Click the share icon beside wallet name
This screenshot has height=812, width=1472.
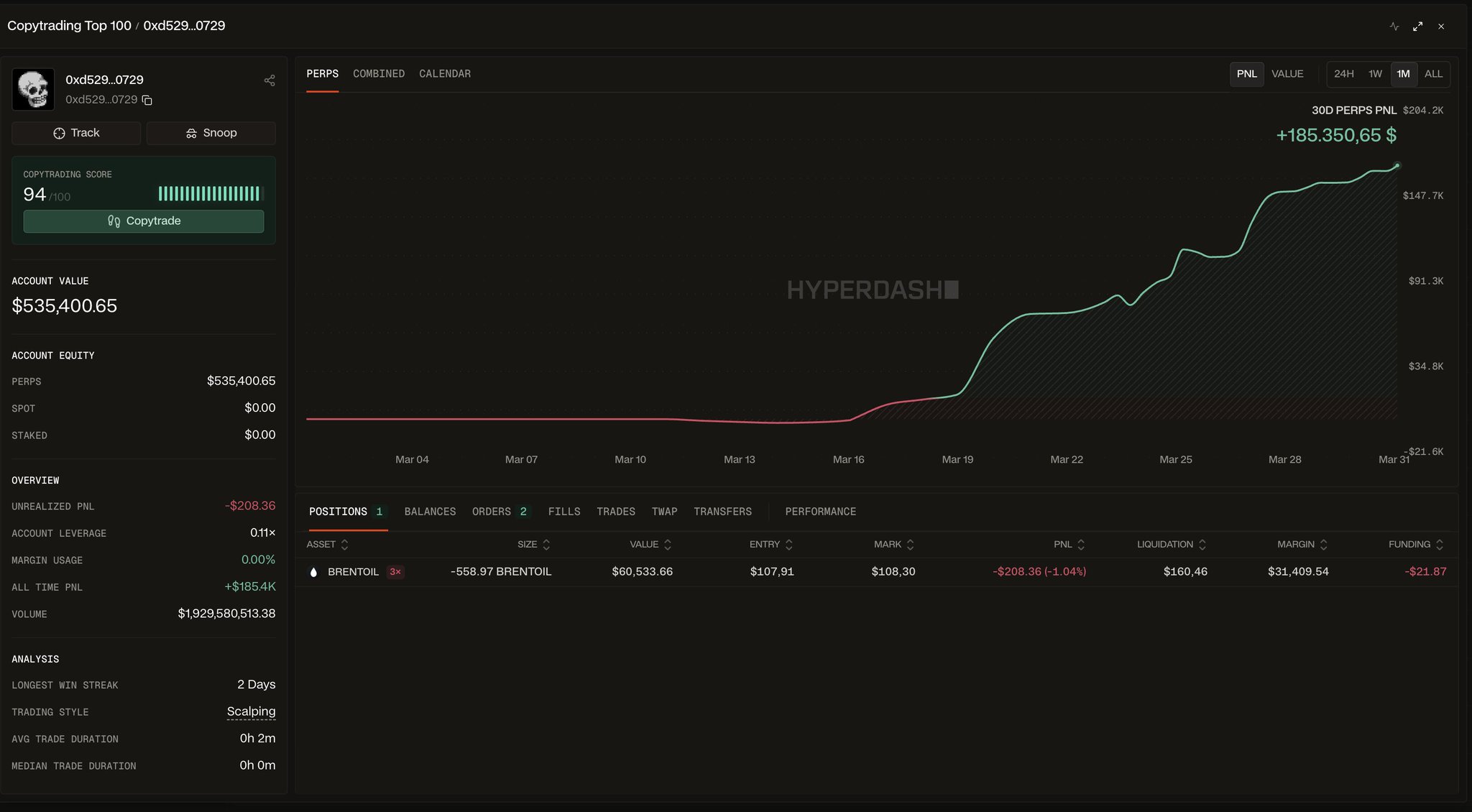coord(270,80)
